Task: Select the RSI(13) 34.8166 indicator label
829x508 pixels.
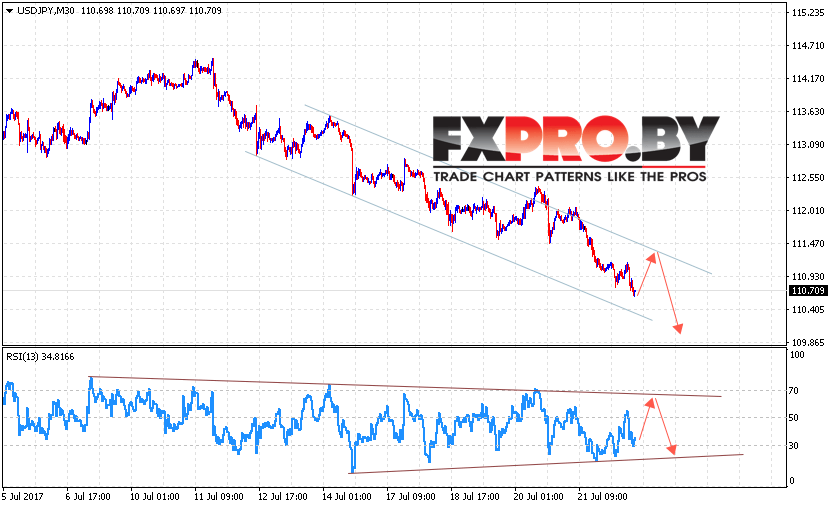Action: click(40, 357)
